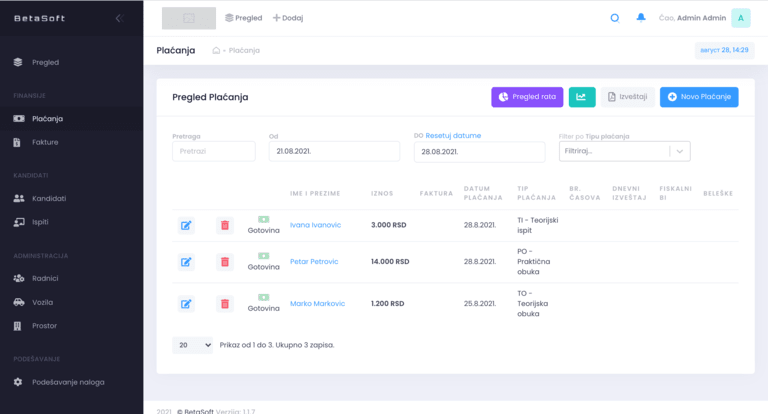Click TIP PLAĆANJA column header
768x414 pixels.
coord(536,193)
